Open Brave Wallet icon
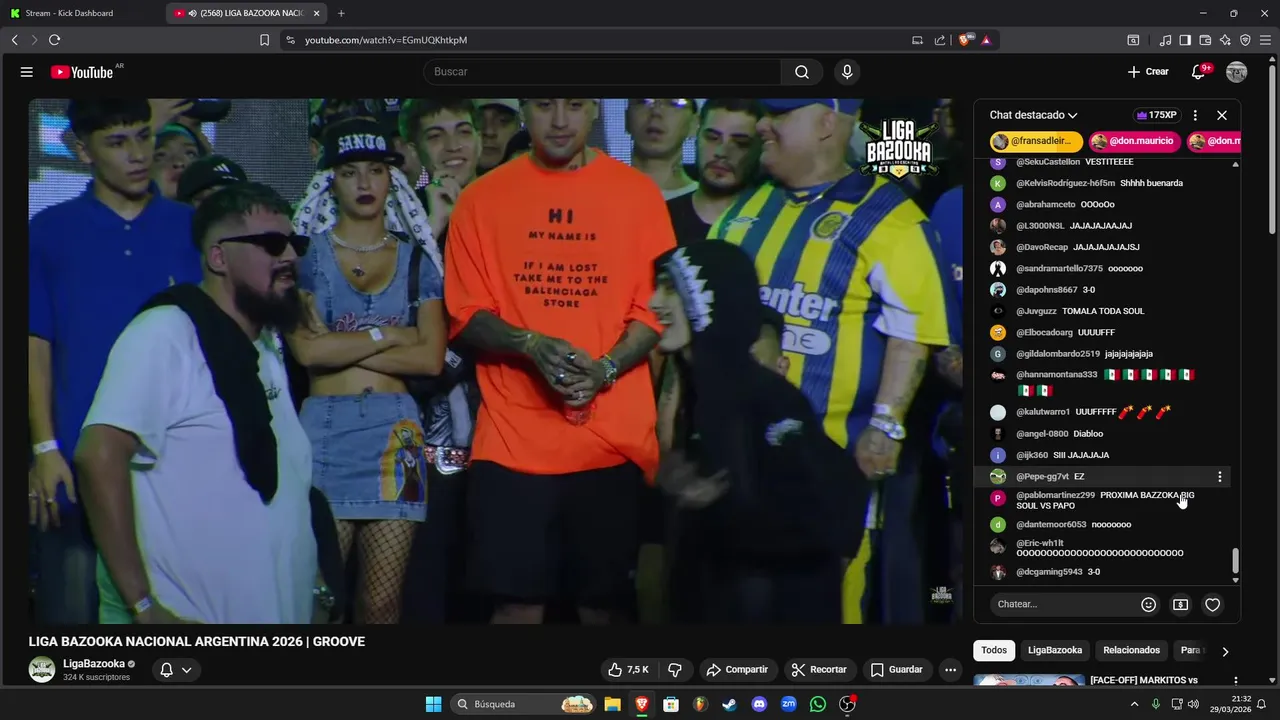The image size is (1280, 720). click(x=1205, y=40)
